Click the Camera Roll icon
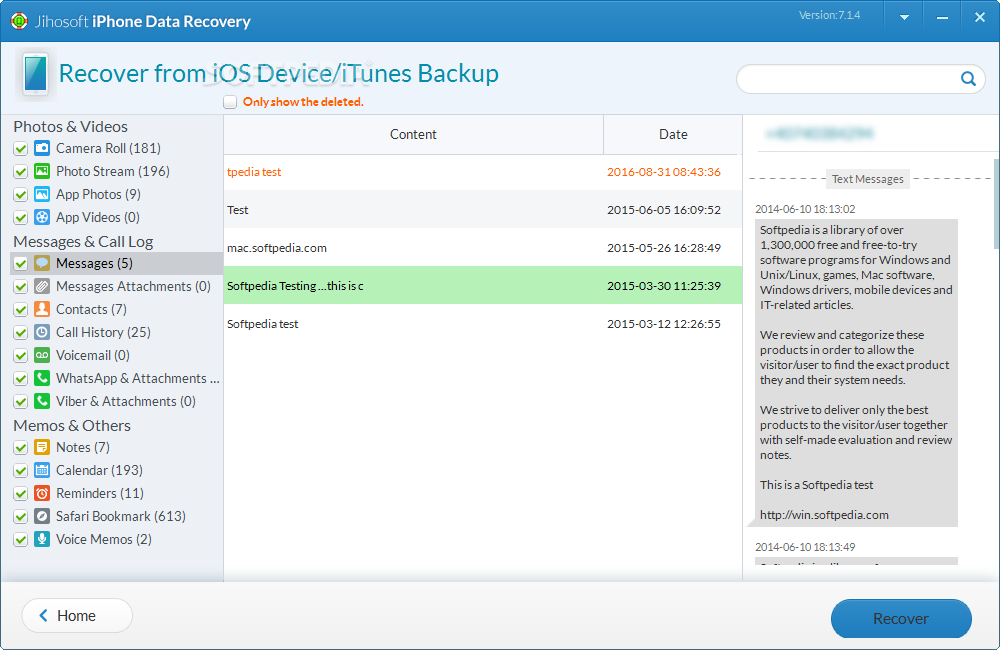This screenshot has height=650, width=1000. coord(42,148)
